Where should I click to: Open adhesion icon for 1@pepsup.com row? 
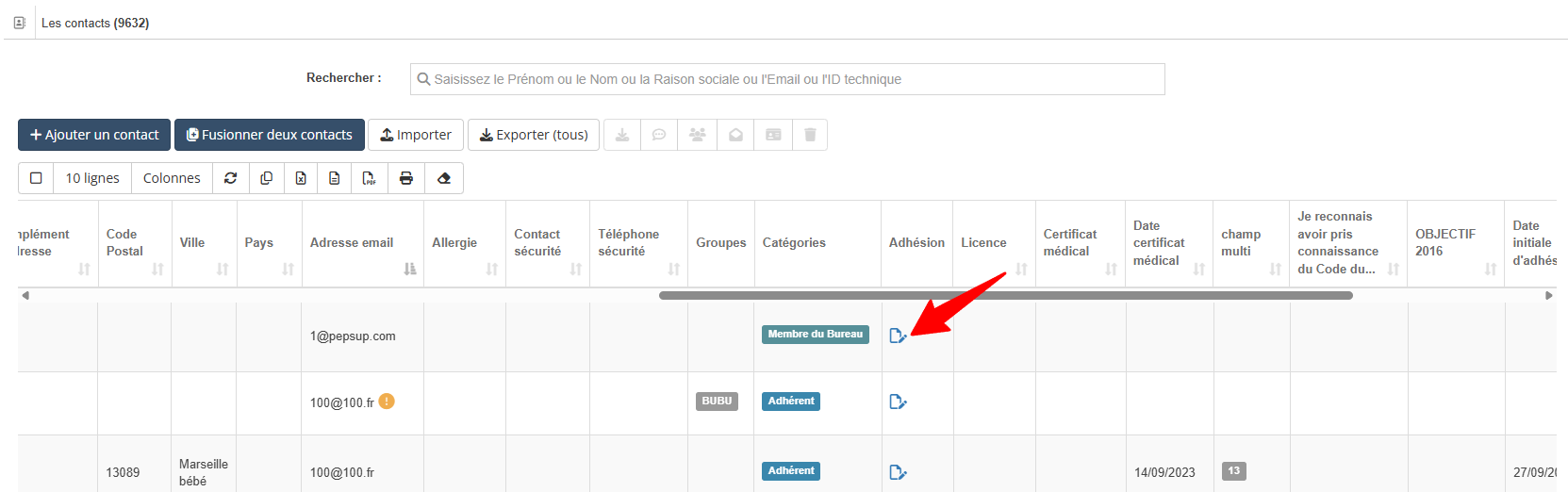click(898, 336)
